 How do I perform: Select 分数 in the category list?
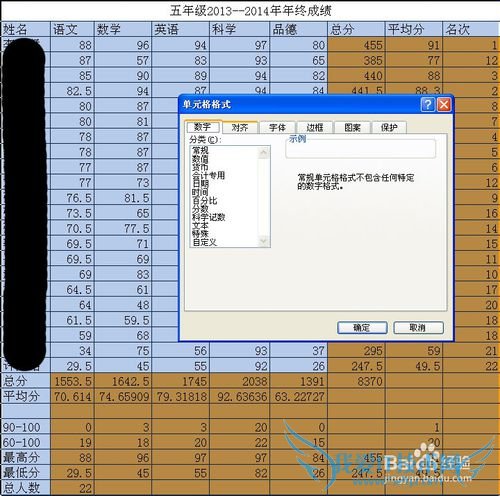click(200, 209)
